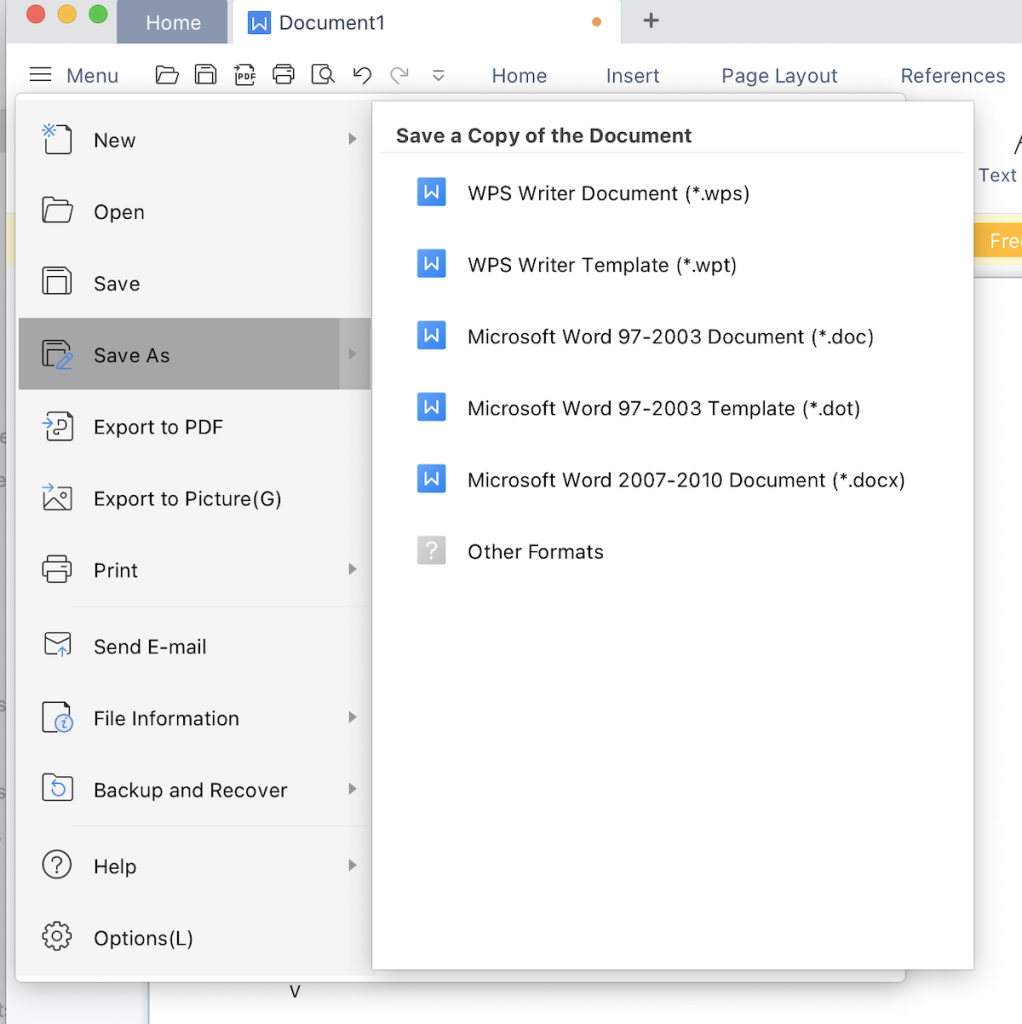Save as Microsoft Word 97-2003 Template (*.dot)
This screenshot has width=1022, height=1024.
(673, 408)
